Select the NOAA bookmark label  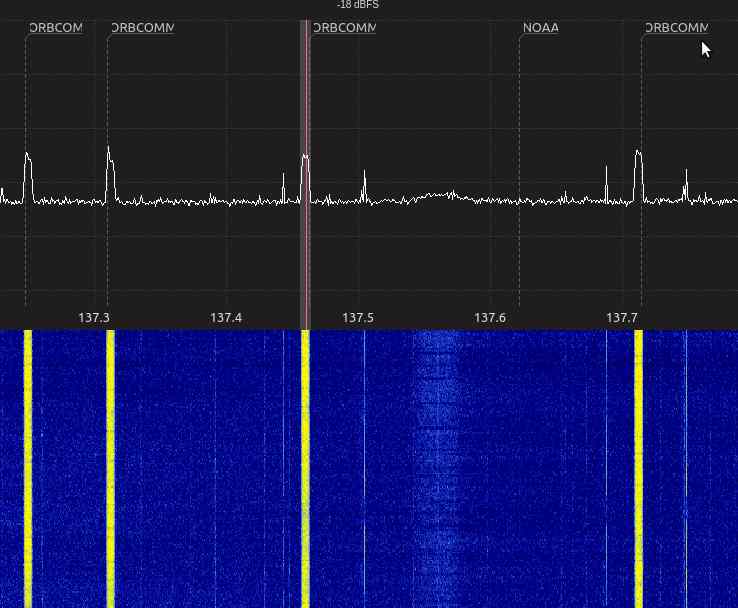tap(540, 28)
